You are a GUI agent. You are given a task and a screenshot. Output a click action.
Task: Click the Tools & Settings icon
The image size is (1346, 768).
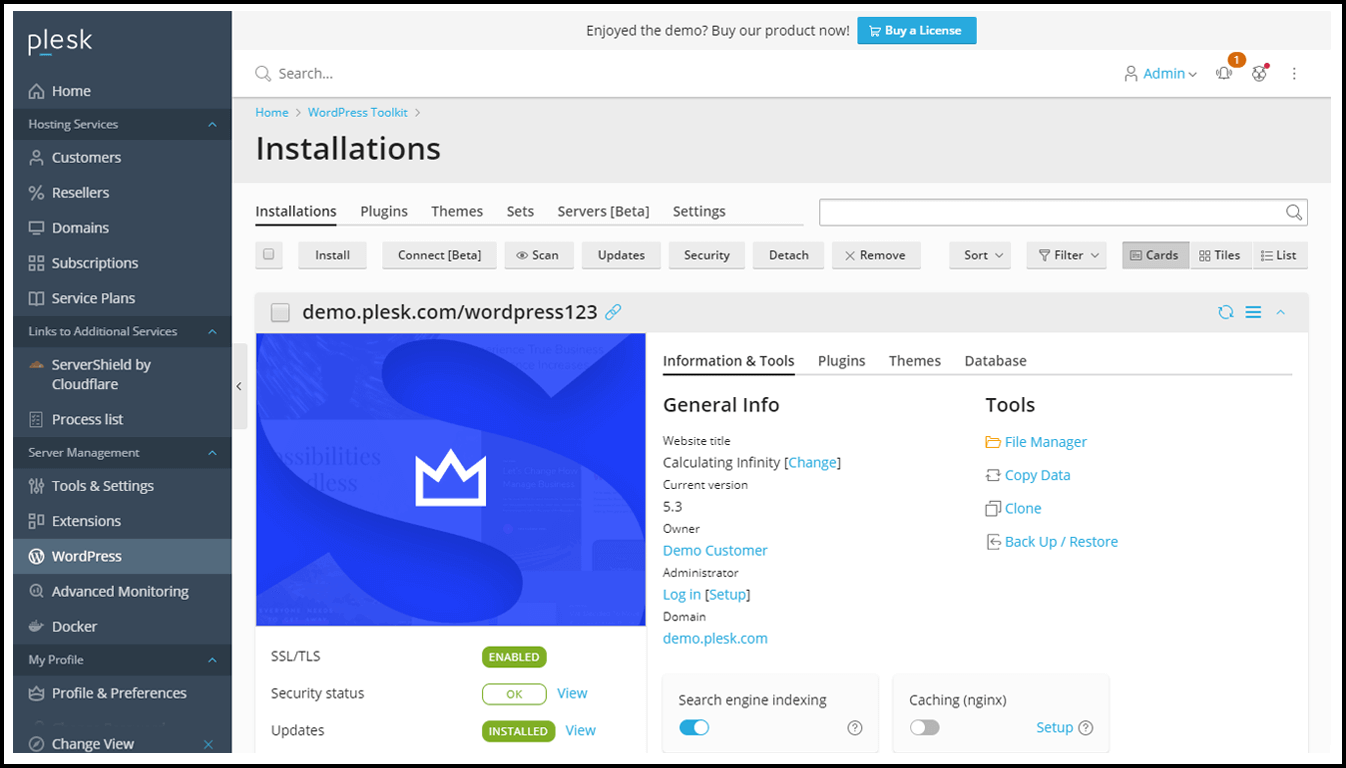coord(36,486)
